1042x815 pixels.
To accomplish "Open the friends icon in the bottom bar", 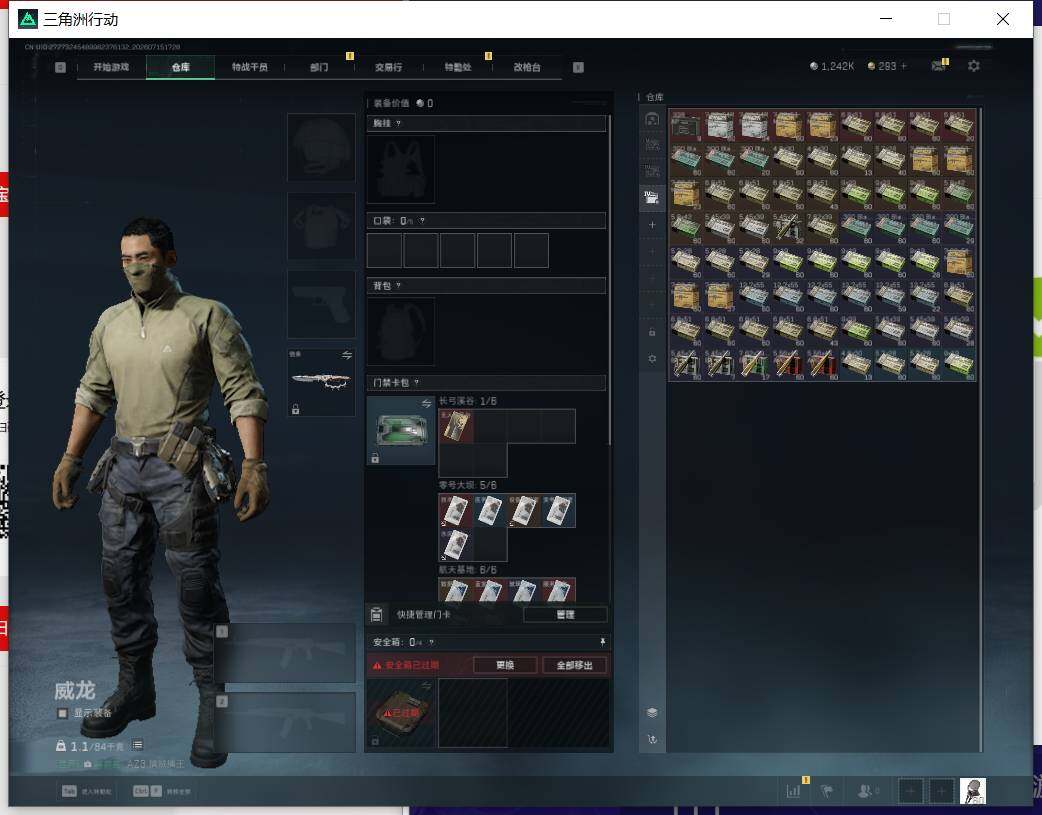I will [x=865, y=791].
